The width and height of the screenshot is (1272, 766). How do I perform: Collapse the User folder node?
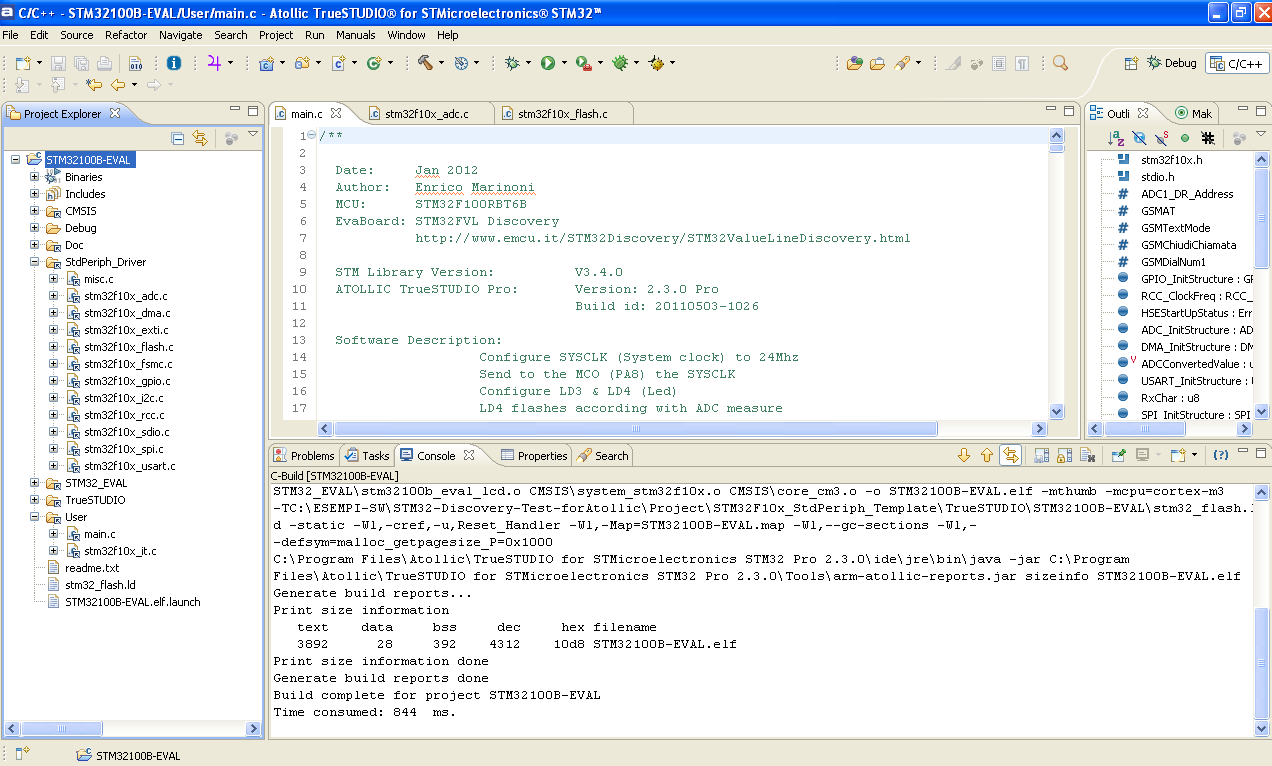click(35, 517)
